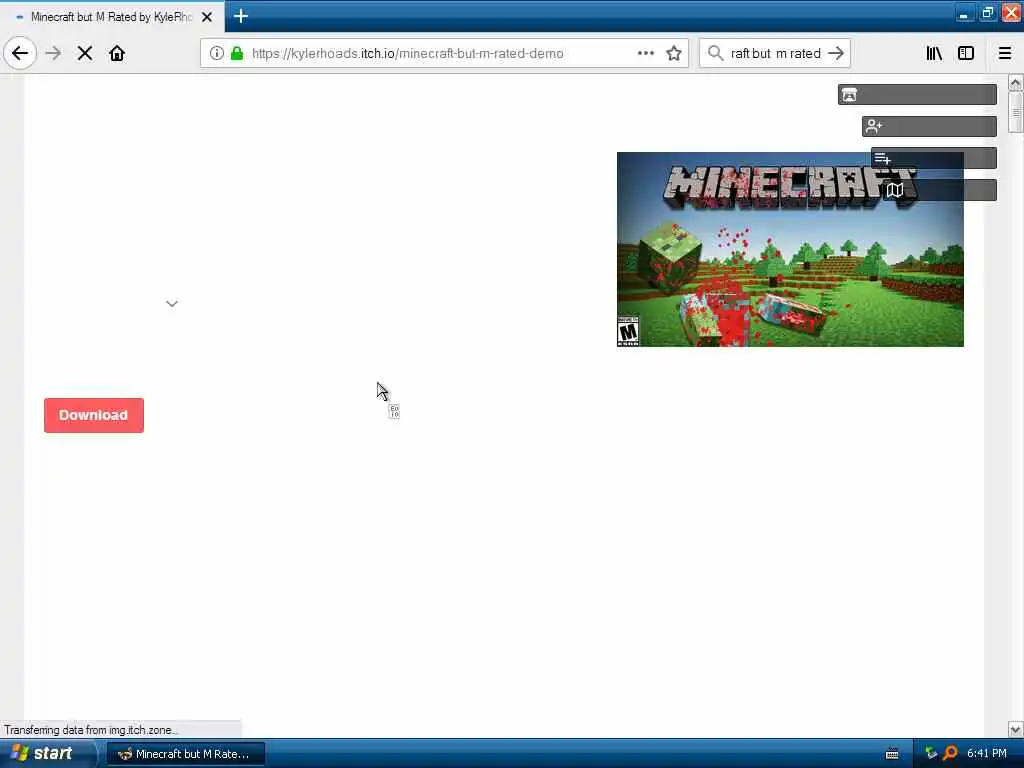Open the Library bookshelf icon
The height and width of the screenshot is (768, 1024).
[x=934, y=53]
